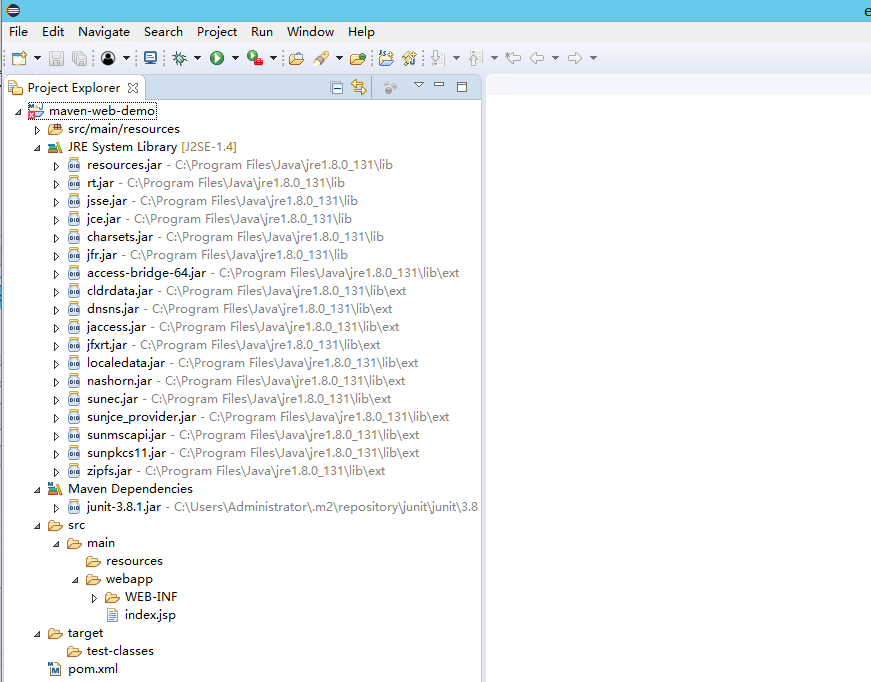The image size is (871, 682).
Task: Select the Project Explorer tab
Action: pos(73,88)
